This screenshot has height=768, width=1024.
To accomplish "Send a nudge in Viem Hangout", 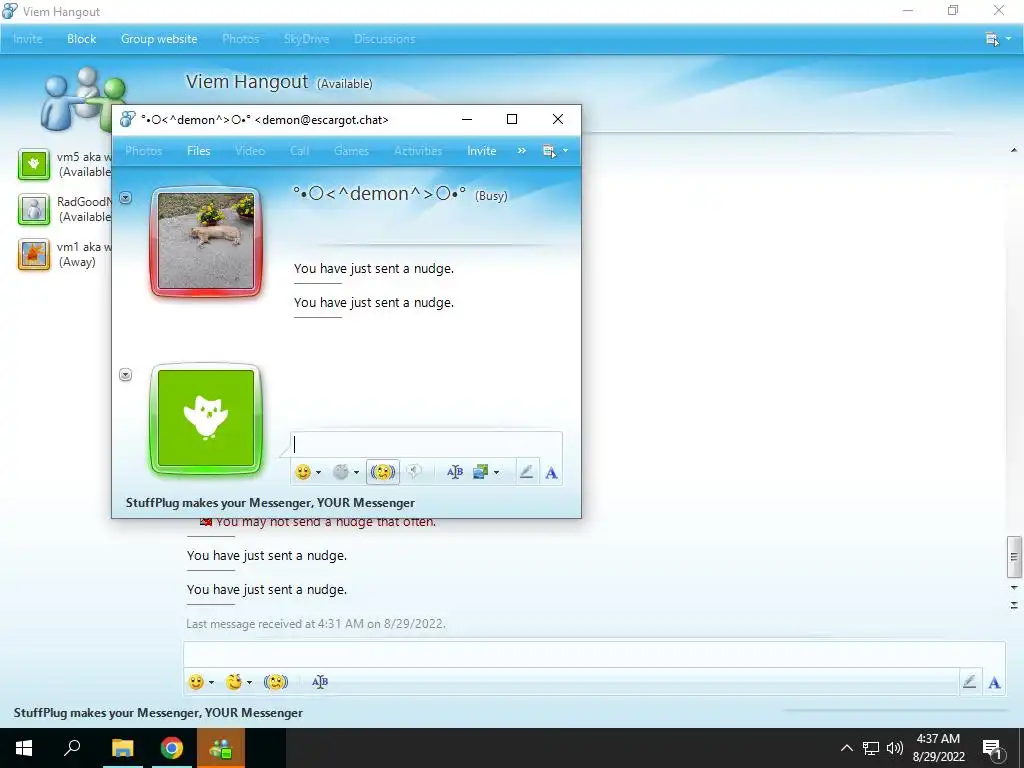I will point(276,682).
